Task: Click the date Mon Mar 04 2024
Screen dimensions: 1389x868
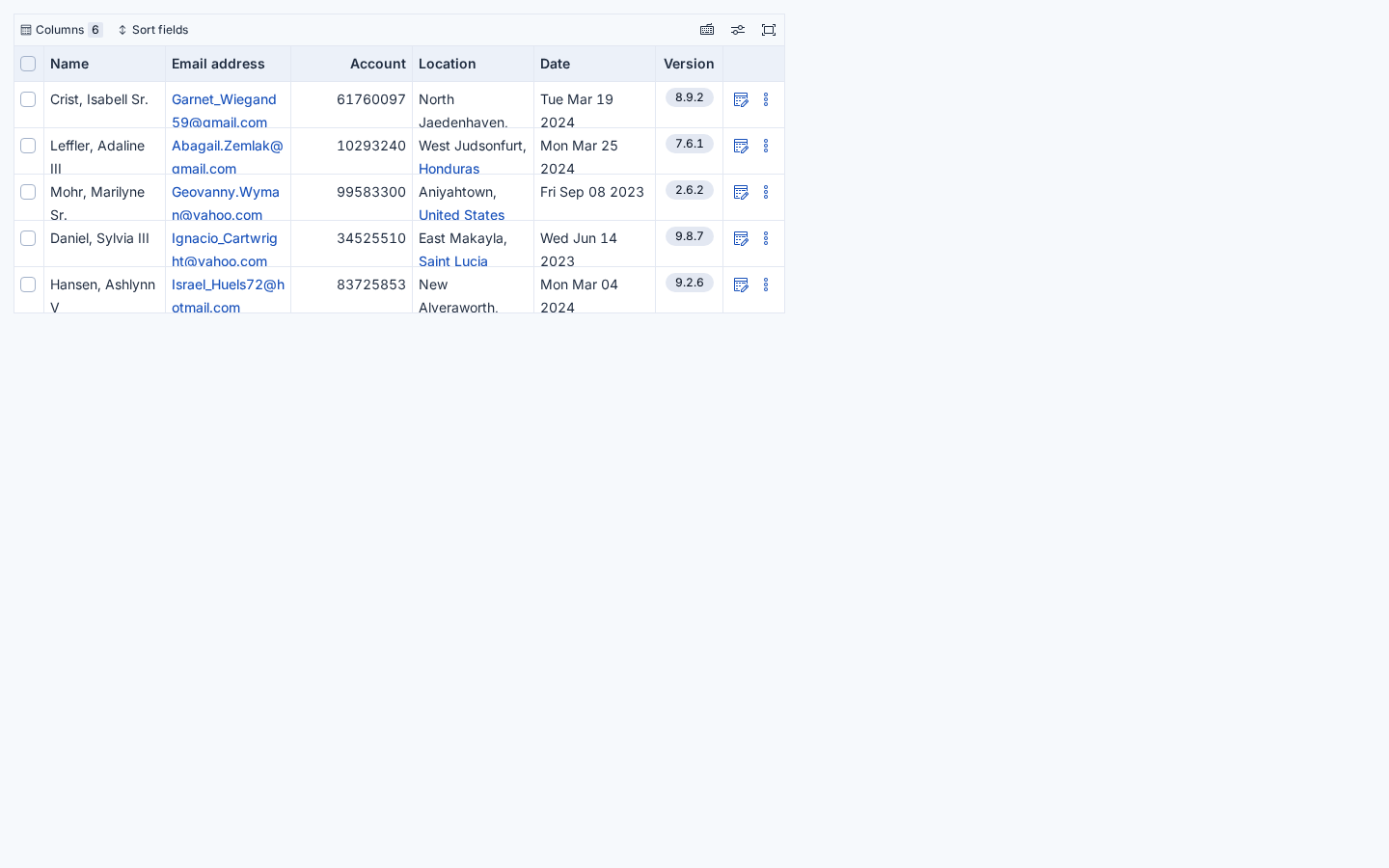Action: [x=579, y=295]
